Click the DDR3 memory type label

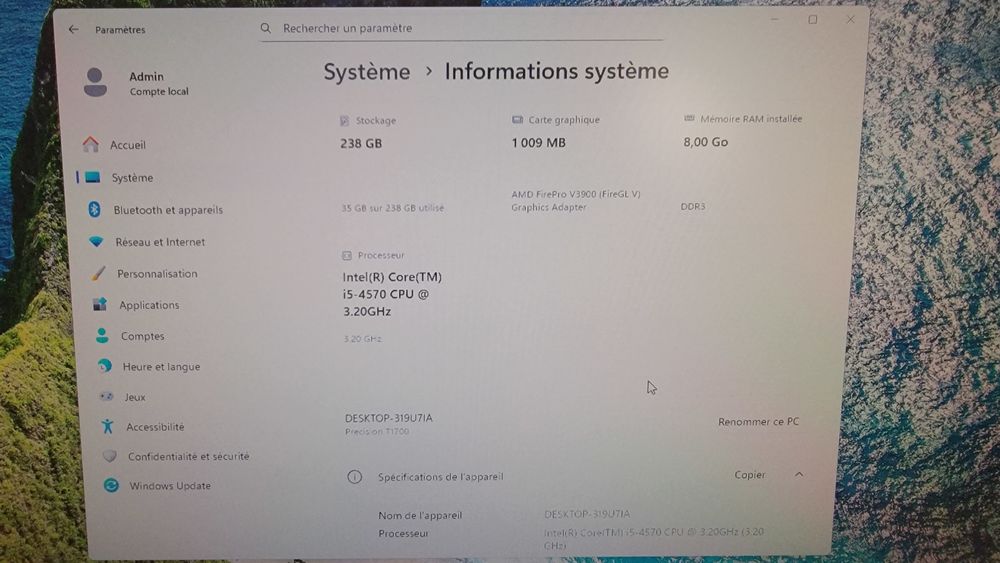point(693,207)
